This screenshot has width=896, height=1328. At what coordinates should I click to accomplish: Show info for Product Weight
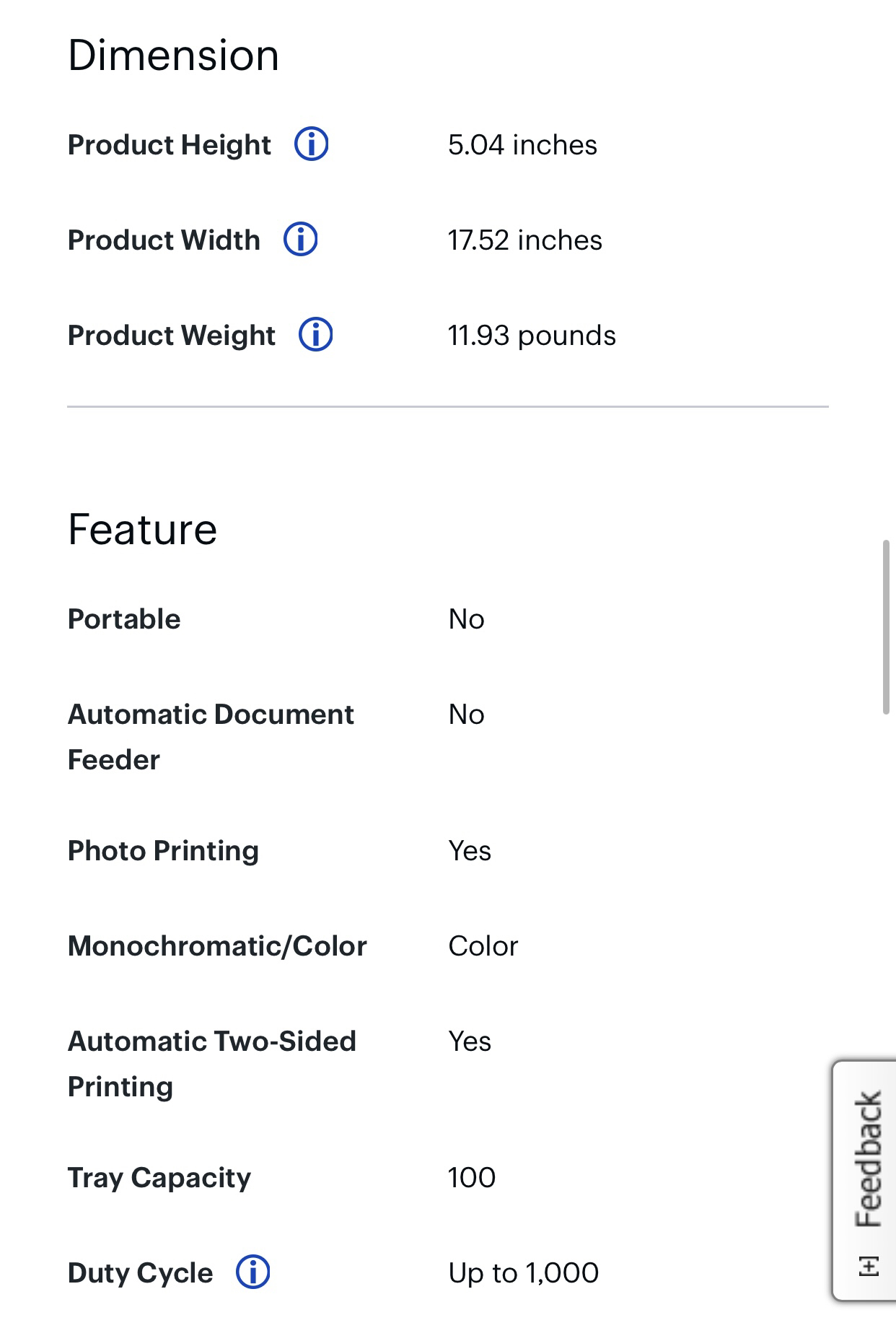[x=315, y=335]
